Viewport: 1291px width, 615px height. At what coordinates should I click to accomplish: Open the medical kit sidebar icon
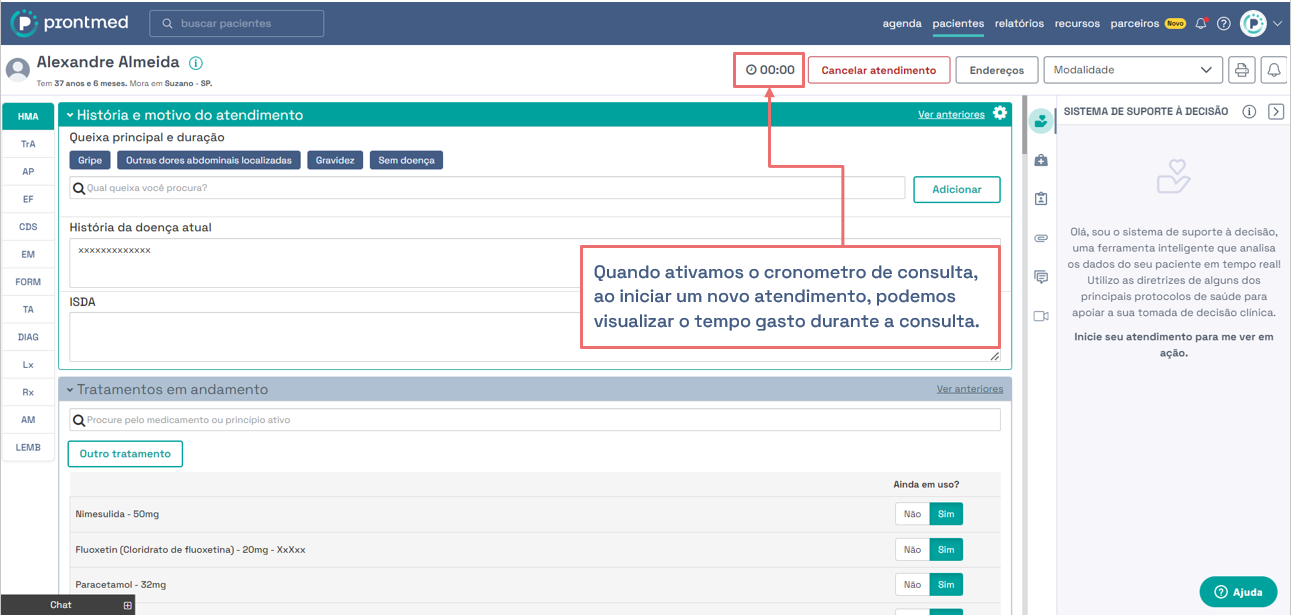point(1041,160)
